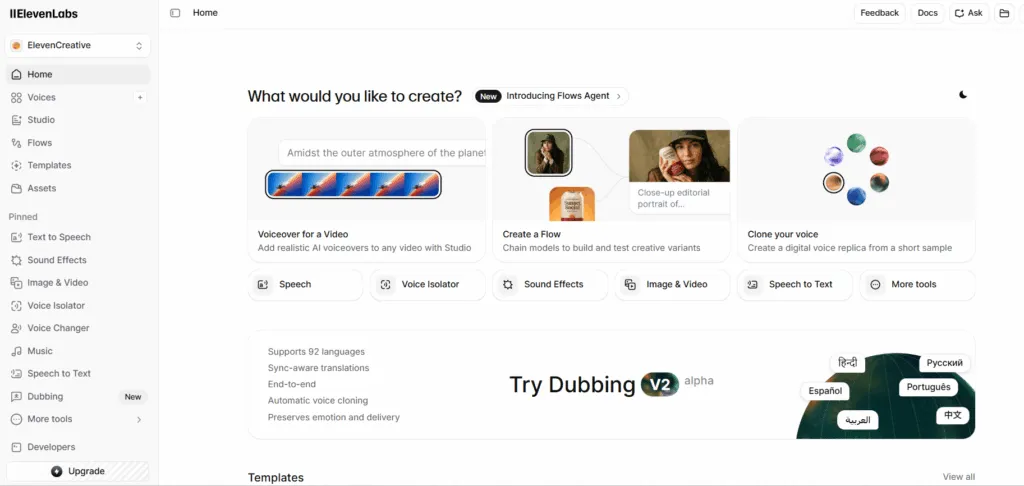Click the Speech to Text quick-action button
Viewport: 1024px width, 486px height.
pos(795,285)
